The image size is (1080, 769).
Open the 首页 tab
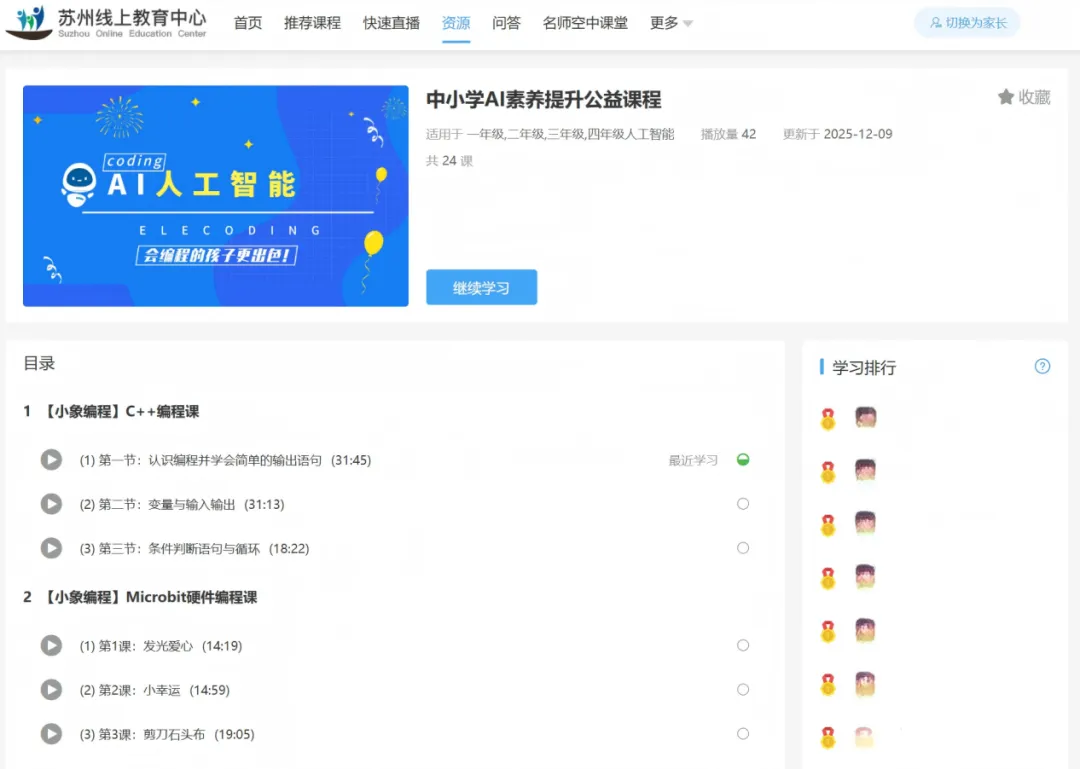tap(248, 23)
